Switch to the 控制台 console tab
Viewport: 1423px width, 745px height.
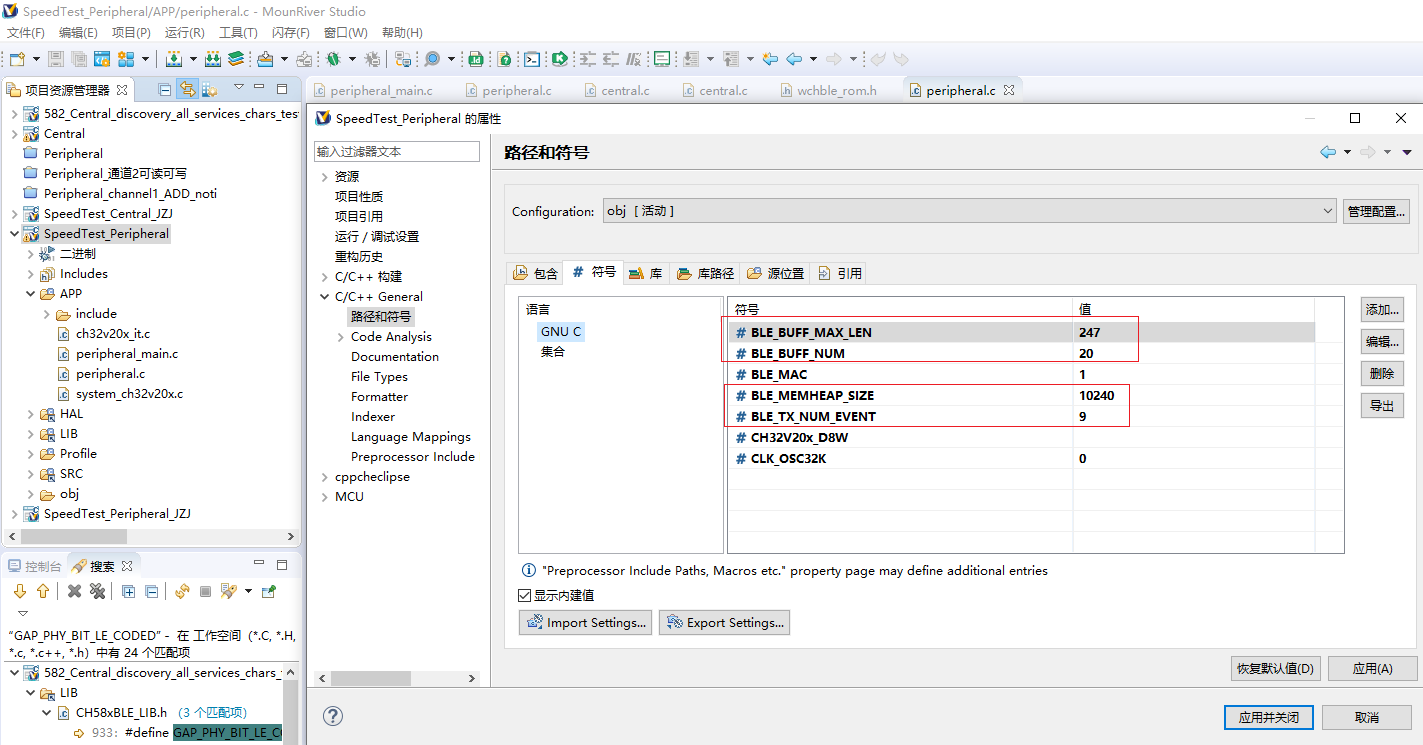35,566
